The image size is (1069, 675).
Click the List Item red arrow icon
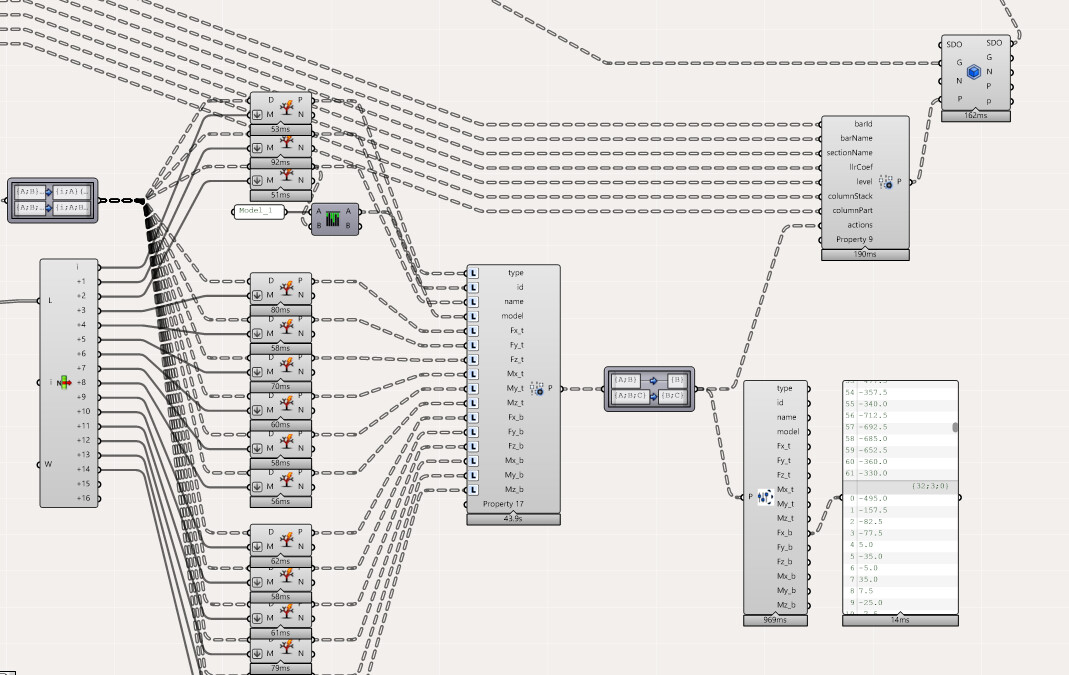coord(64,382)
